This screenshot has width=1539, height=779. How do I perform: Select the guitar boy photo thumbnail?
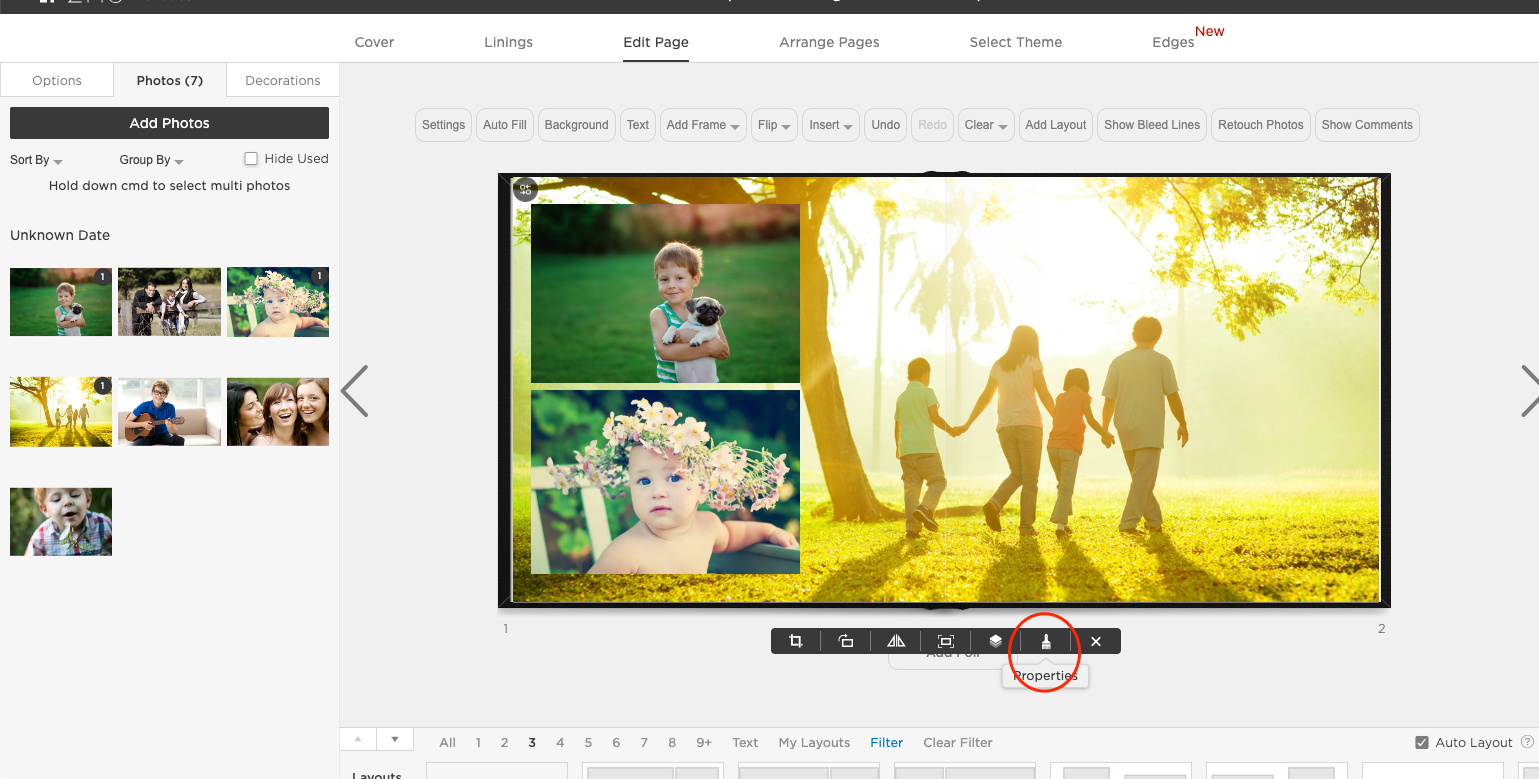pos(169,411)
